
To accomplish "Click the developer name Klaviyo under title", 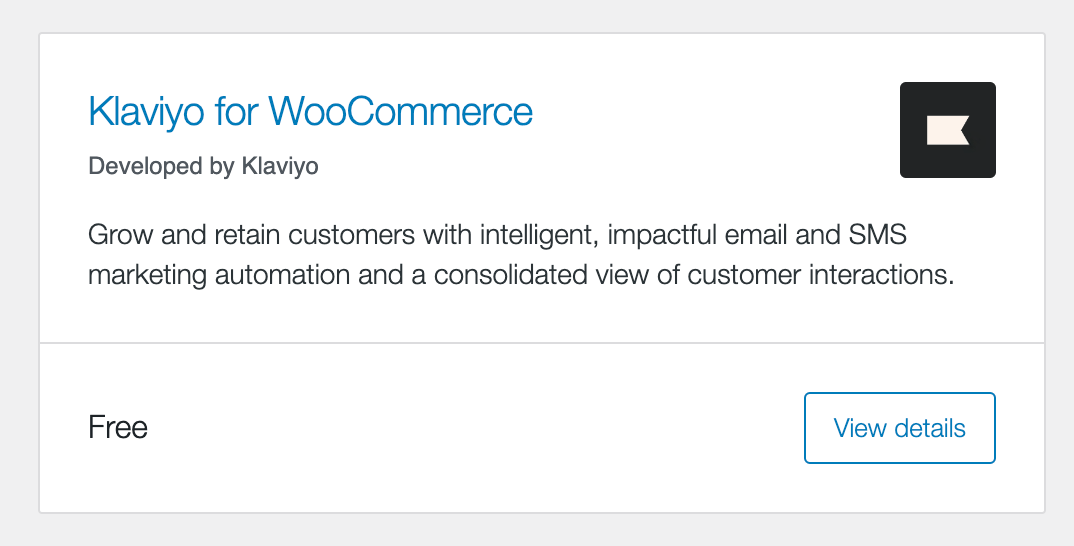I will pos(280,166).
